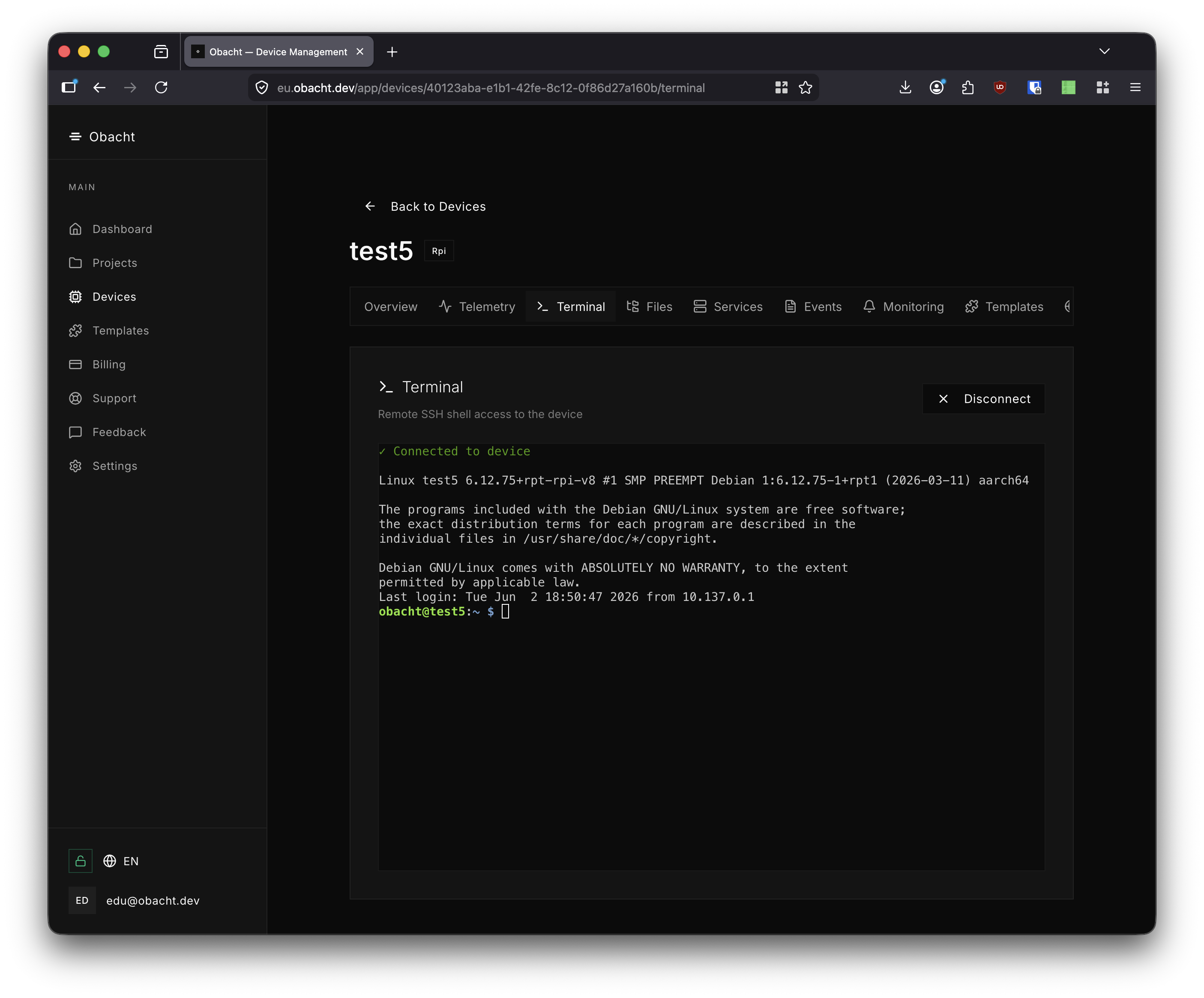Go back to Devices list
Viewport: 1204px width, 998px height.
coord(425,206)
